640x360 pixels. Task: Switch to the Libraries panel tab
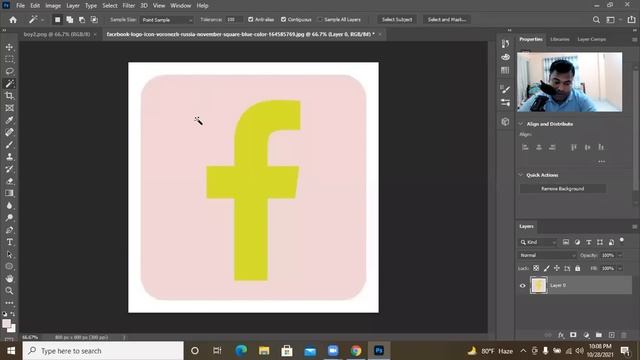[560, 40]
